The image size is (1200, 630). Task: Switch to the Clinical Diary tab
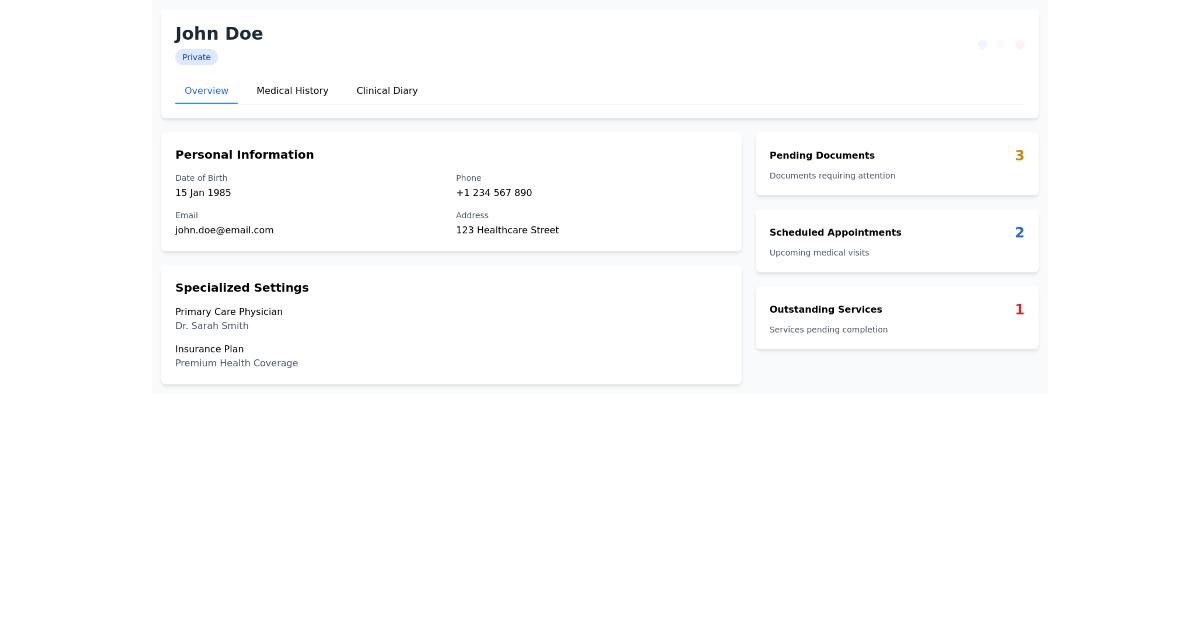click(x=387, y=90)
